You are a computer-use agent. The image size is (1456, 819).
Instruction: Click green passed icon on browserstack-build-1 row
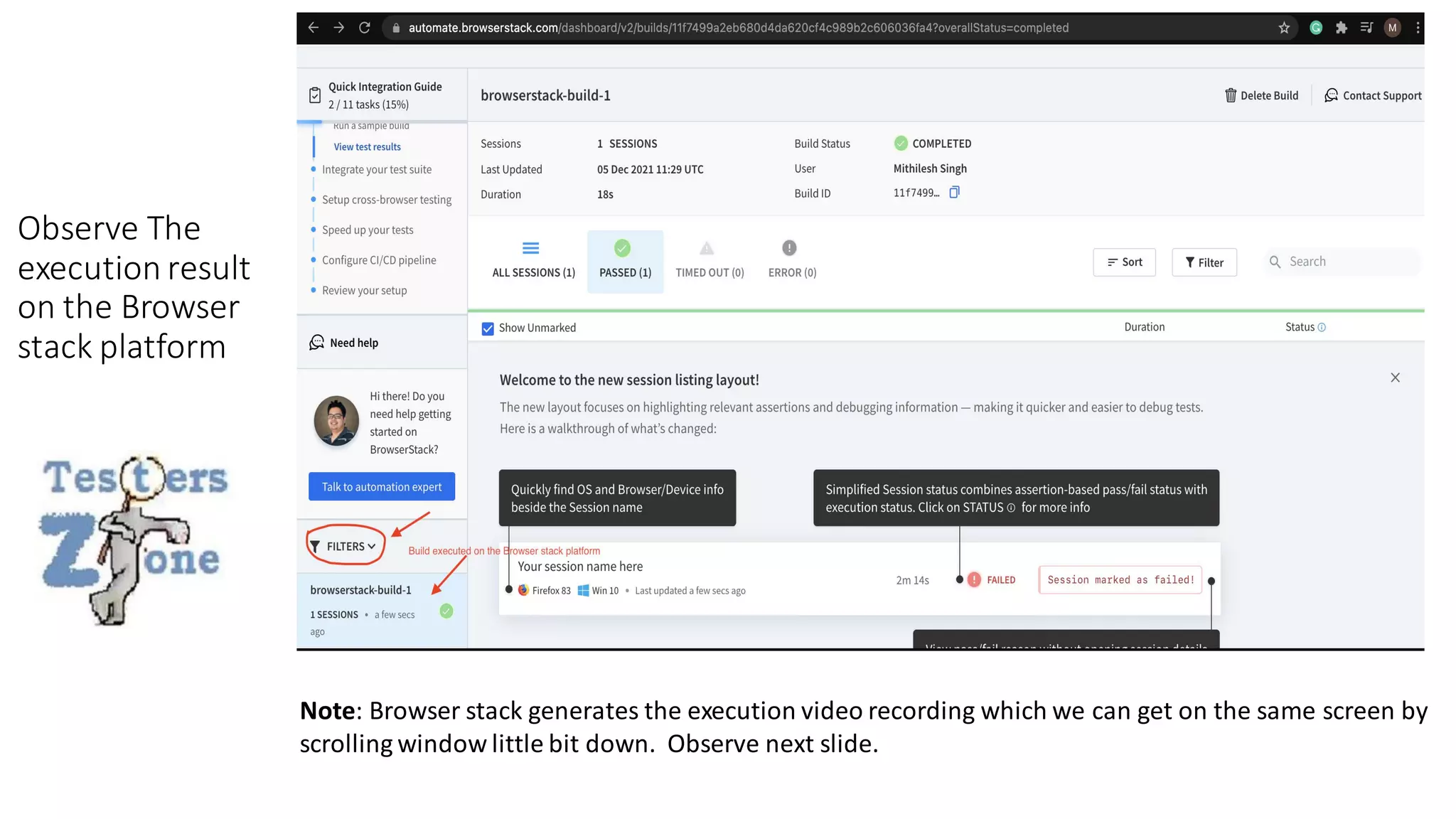pyautogui.click(x=446, y=611)
